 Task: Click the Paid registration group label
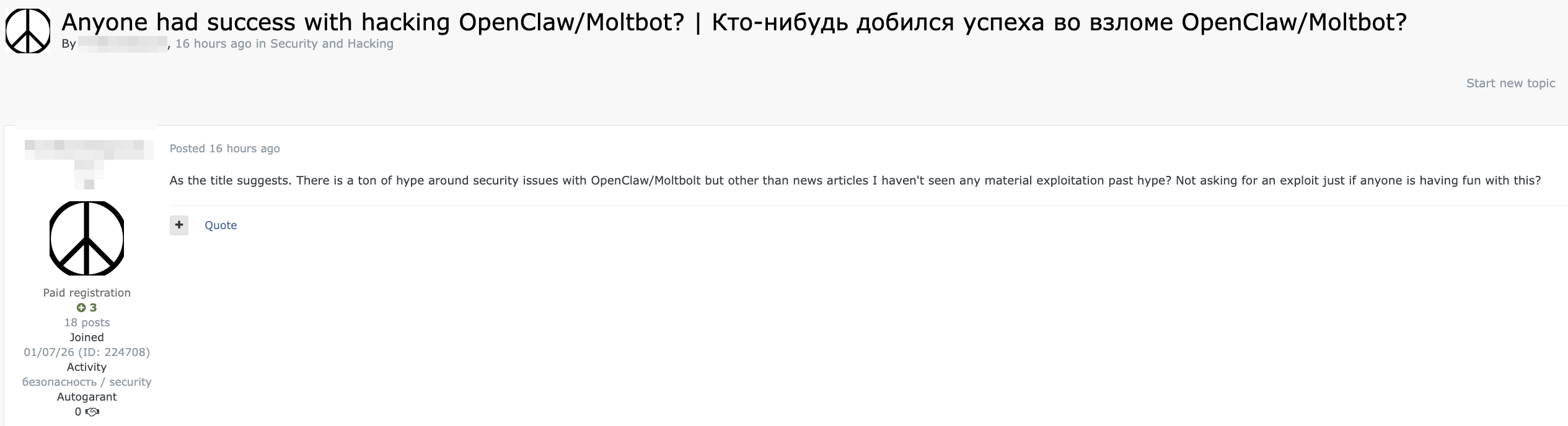coord(87,293)
